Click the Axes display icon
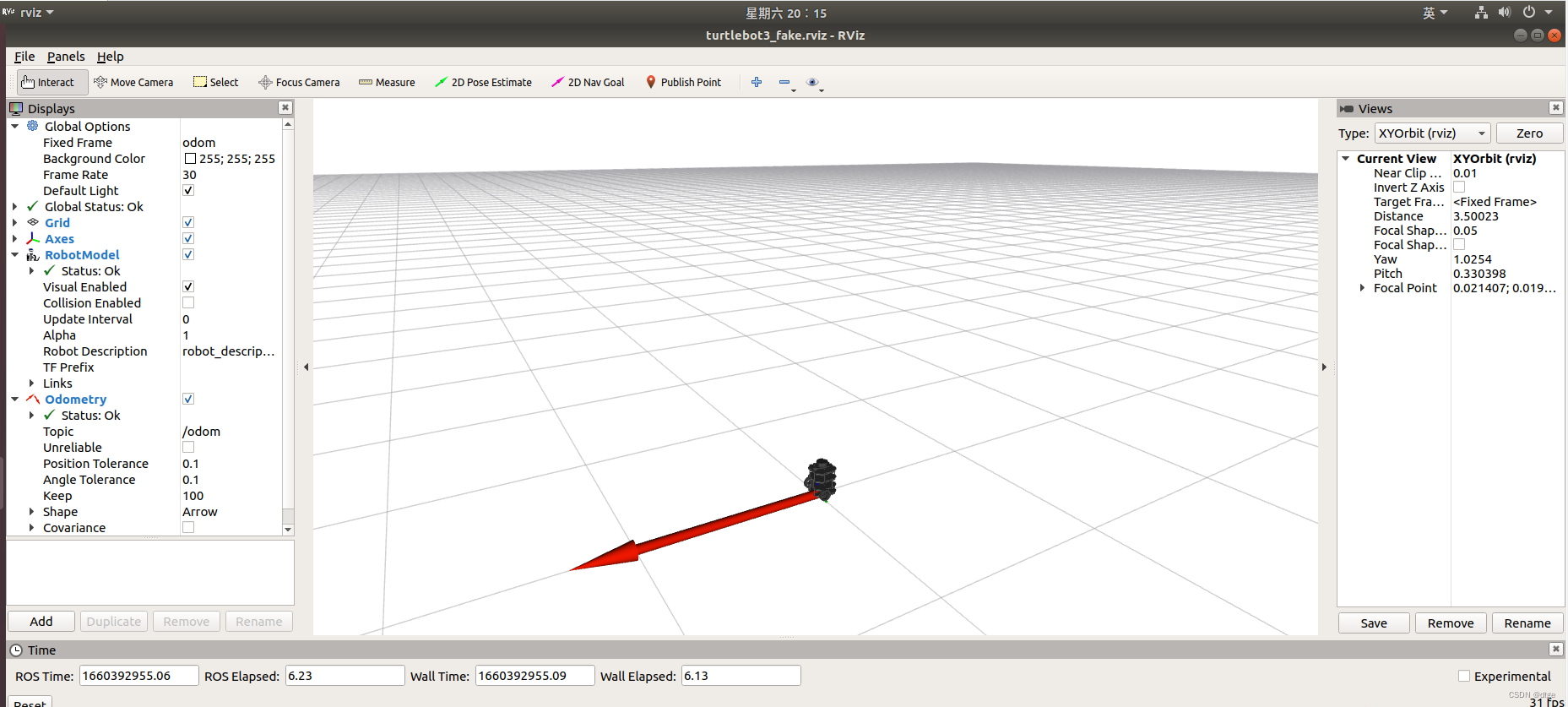 33,238
